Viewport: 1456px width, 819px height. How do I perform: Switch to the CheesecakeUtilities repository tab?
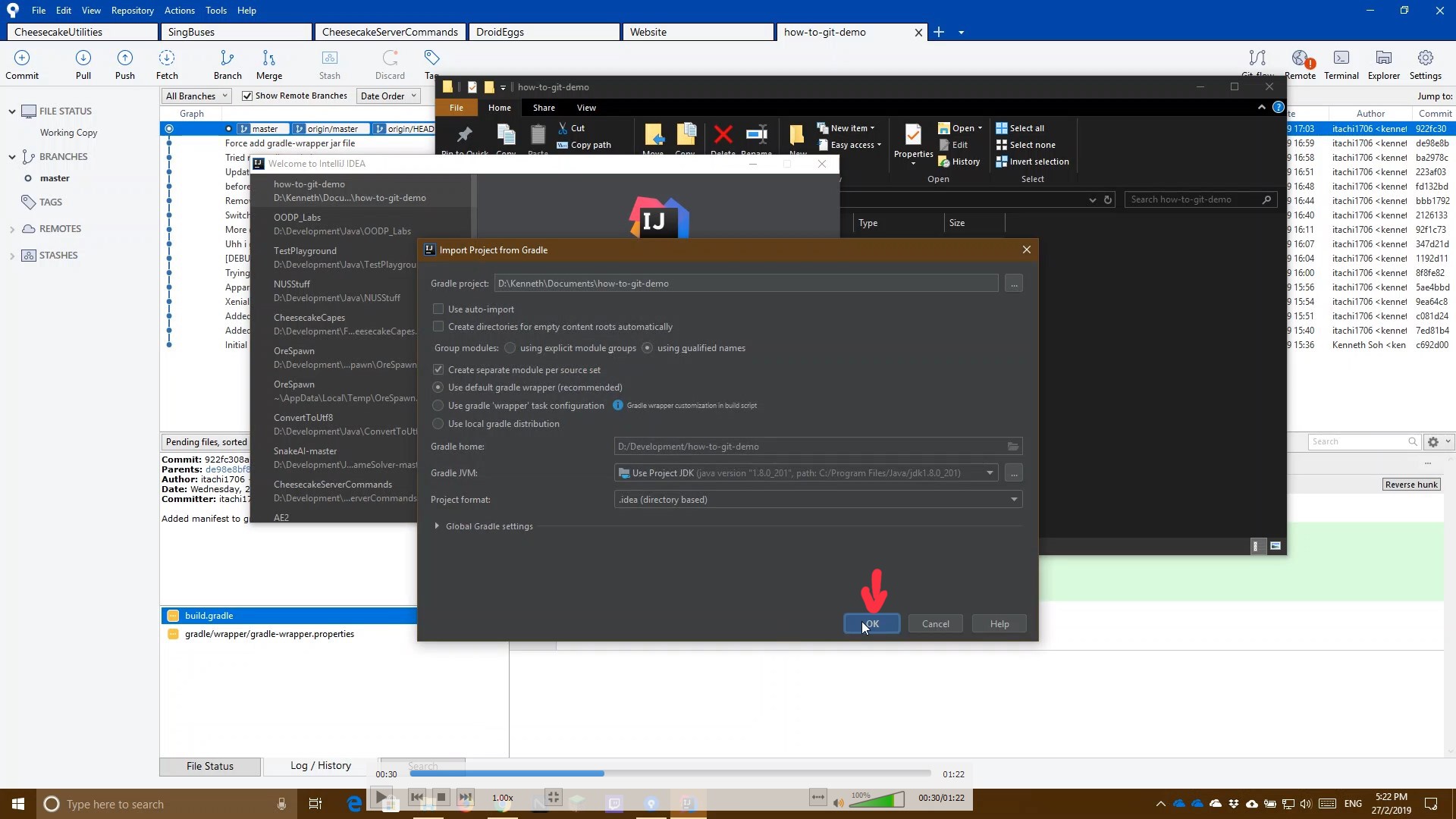(83, 32)
